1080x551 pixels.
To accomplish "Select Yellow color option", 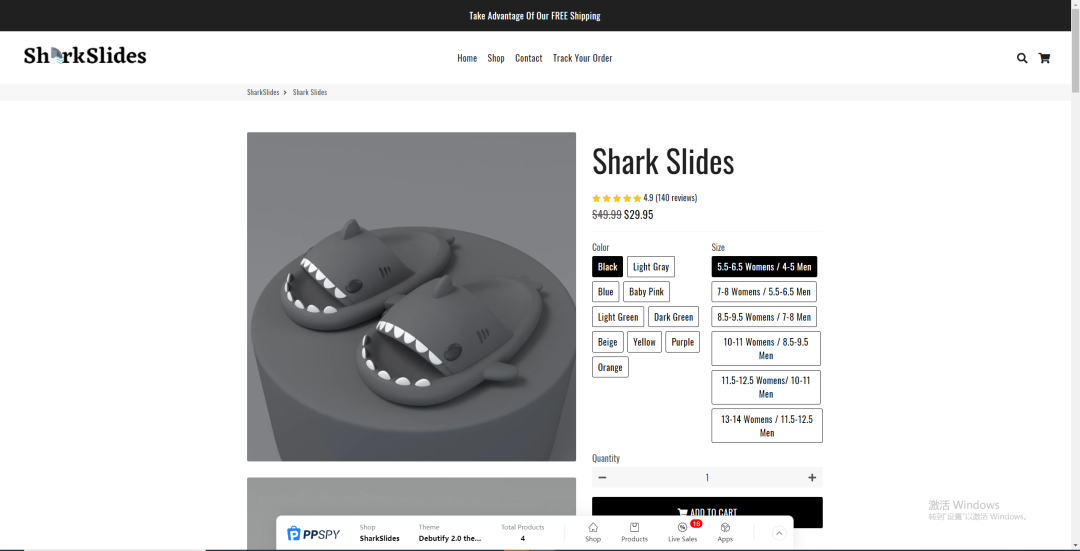I will 645,342.
